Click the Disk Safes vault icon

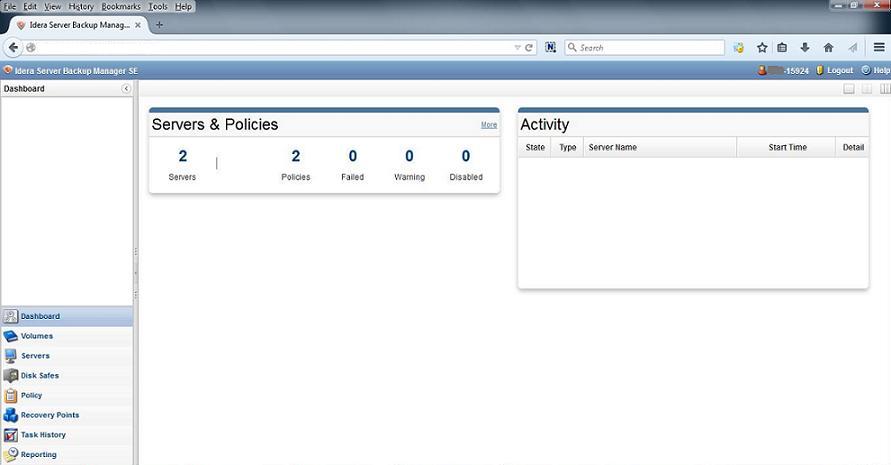coord(10,375)
